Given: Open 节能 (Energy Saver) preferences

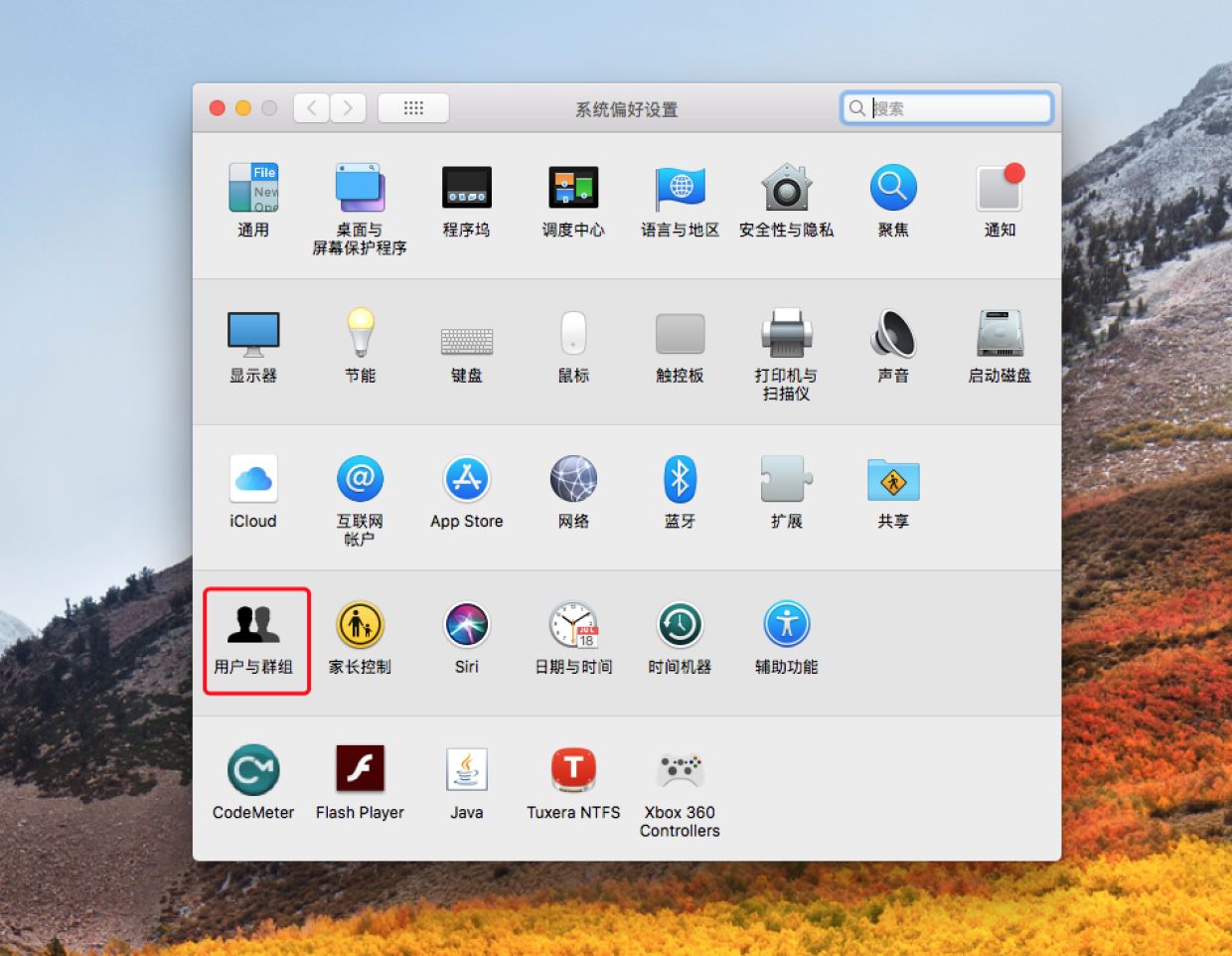Looking at the screenshot, I should tap(360, 346).
